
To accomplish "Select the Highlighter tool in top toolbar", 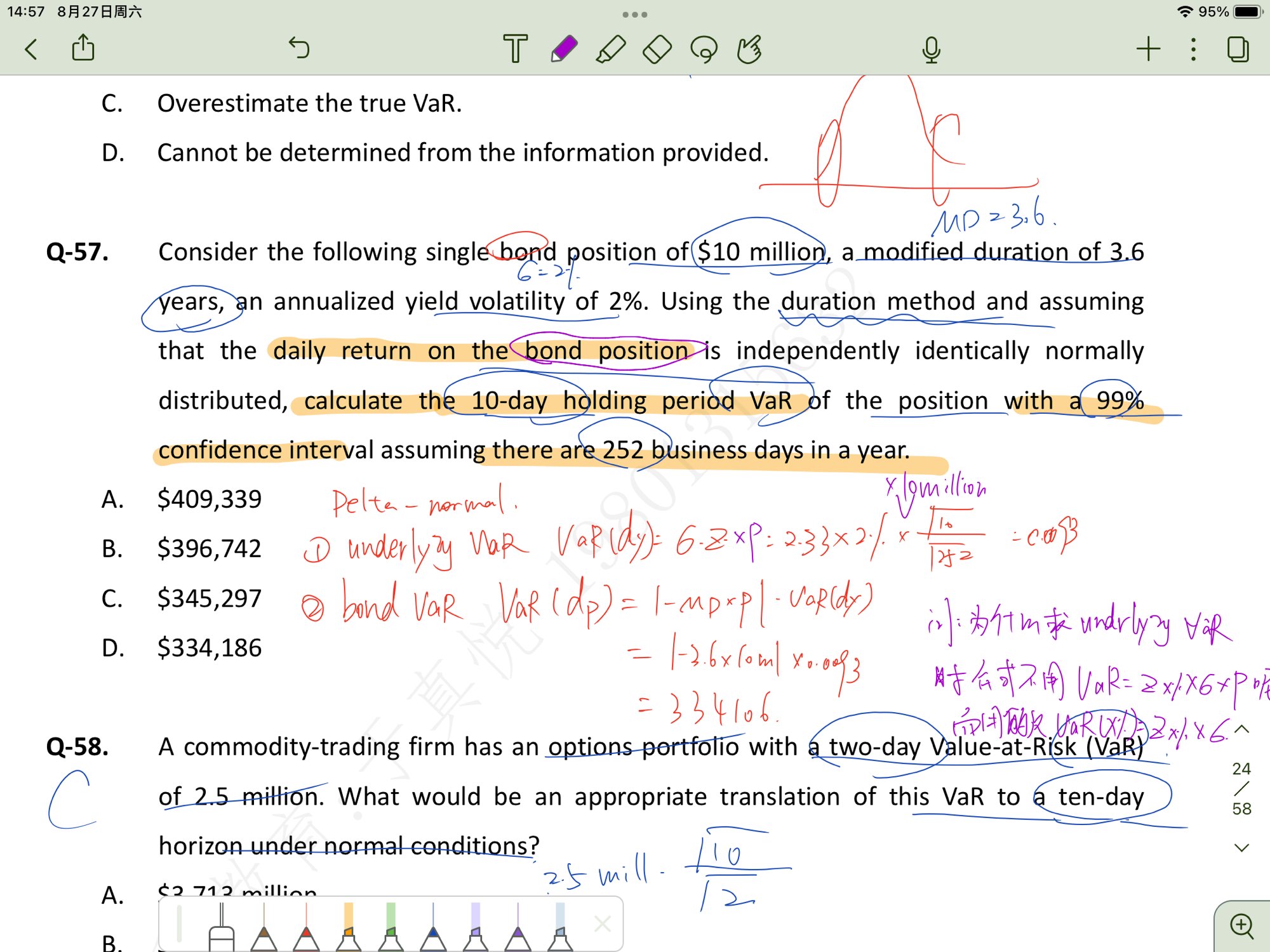I will pos(610,49).
